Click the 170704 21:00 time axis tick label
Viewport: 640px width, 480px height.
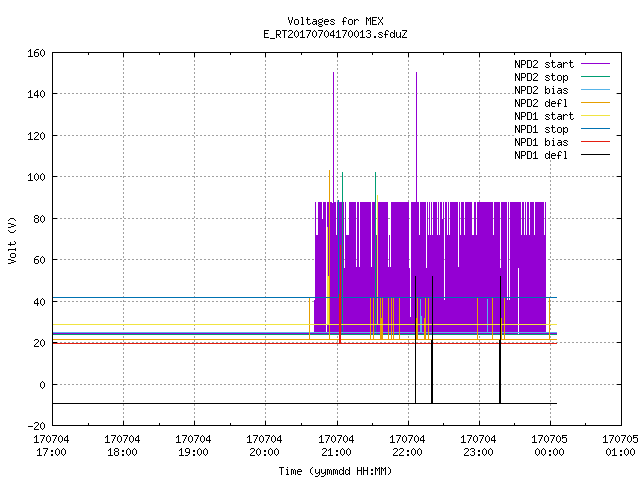pyautogui.click(x=336, y=446)
